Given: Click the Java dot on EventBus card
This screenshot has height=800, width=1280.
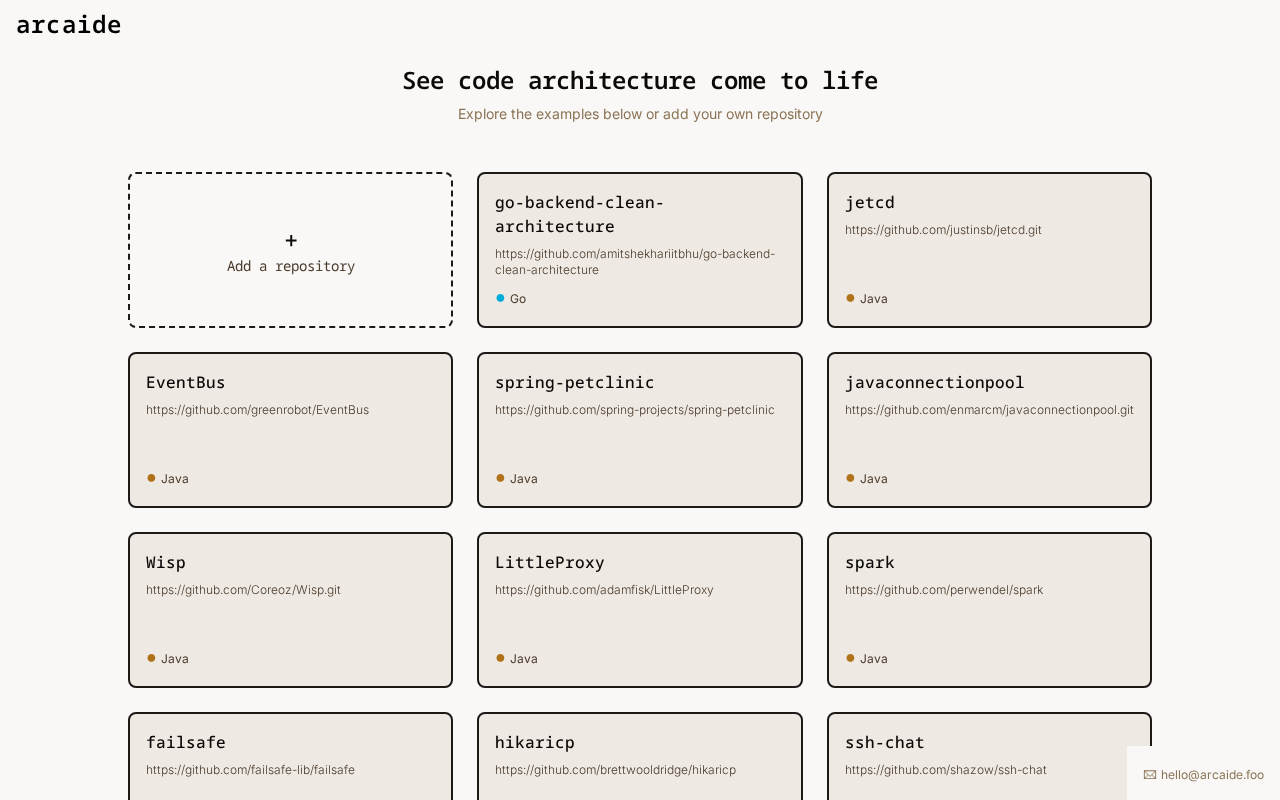Looking at the screenshot, I should coord(151,478).
